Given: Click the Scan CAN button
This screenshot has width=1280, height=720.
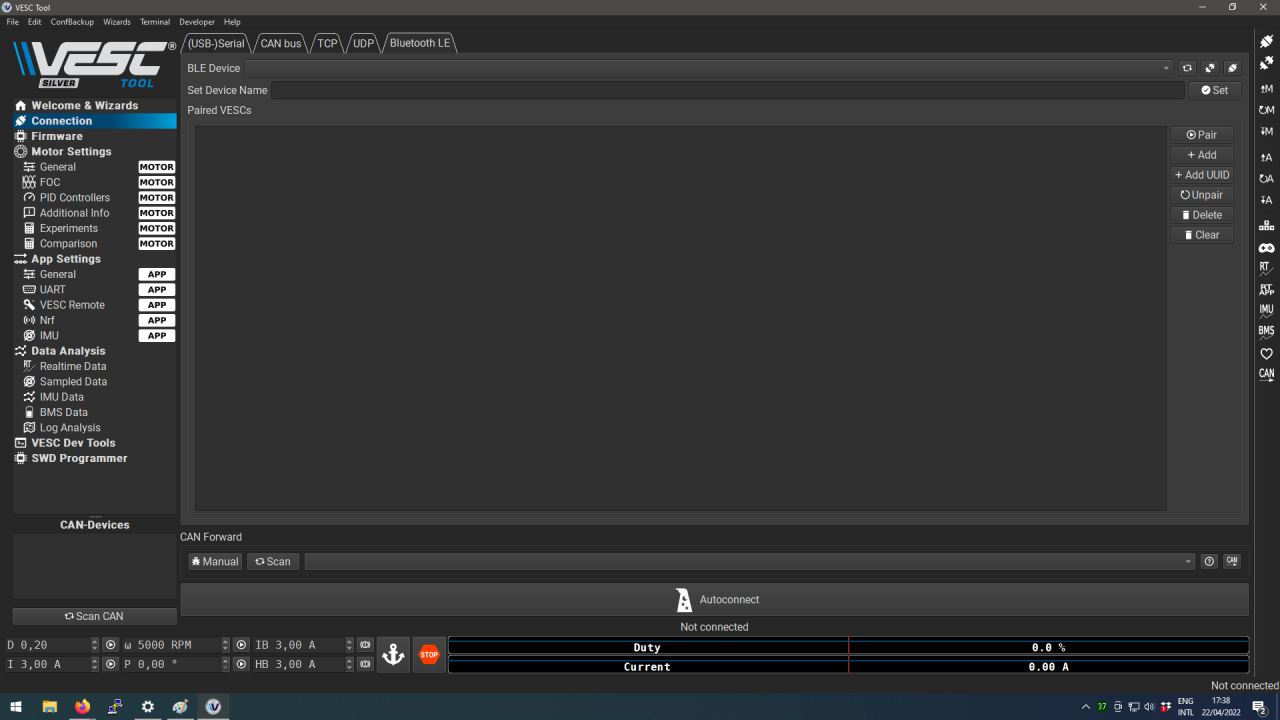Looking at the screenshot, I should [94, 616].
